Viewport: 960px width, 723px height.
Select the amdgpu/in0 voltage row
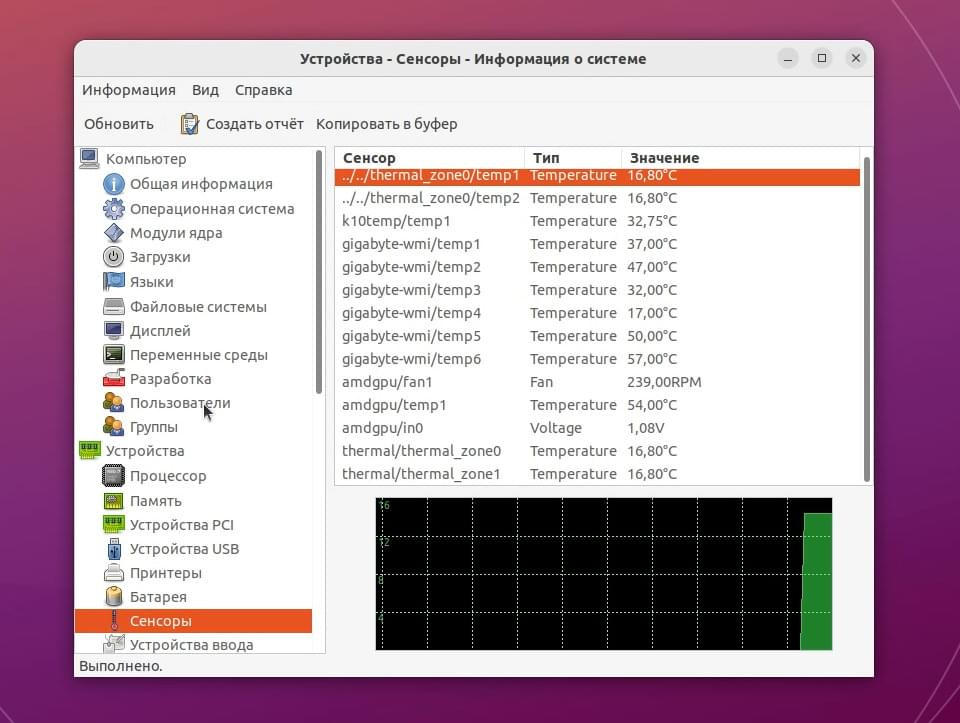tap(598, 427)
